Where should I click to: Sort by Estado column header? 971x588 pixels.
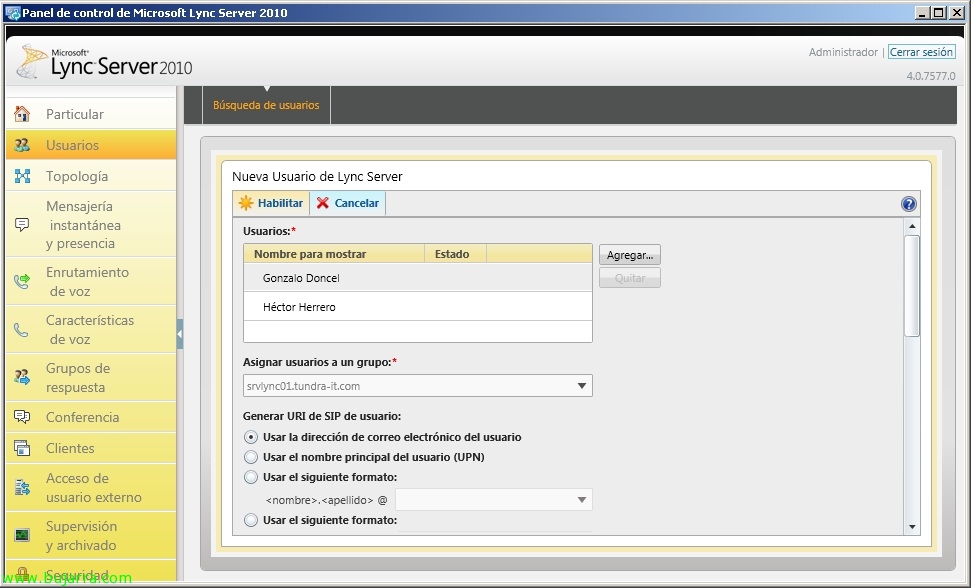click(x=456, y=254)
